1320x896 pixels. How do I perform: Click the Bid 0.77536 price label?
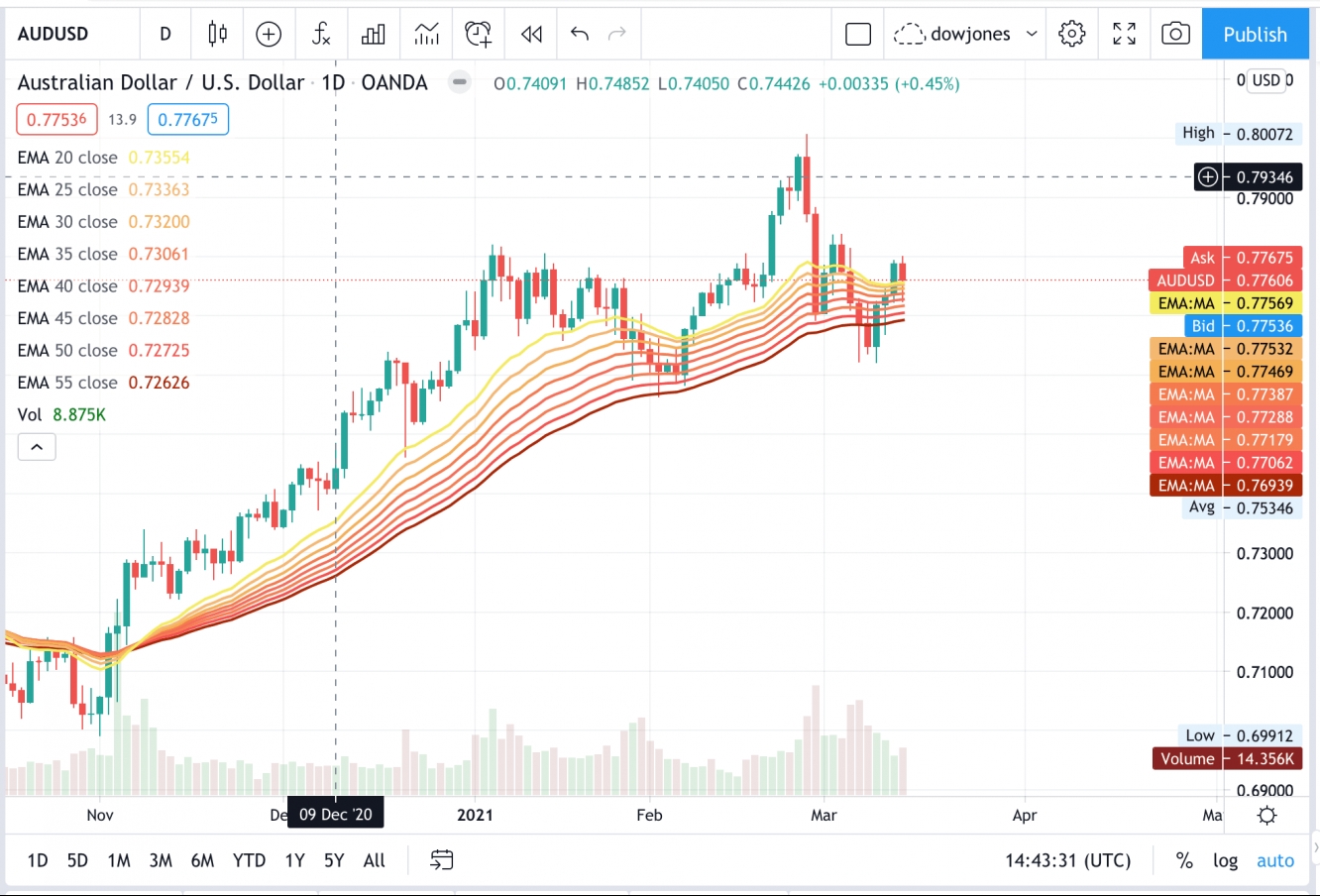(x=1242, y=326)
